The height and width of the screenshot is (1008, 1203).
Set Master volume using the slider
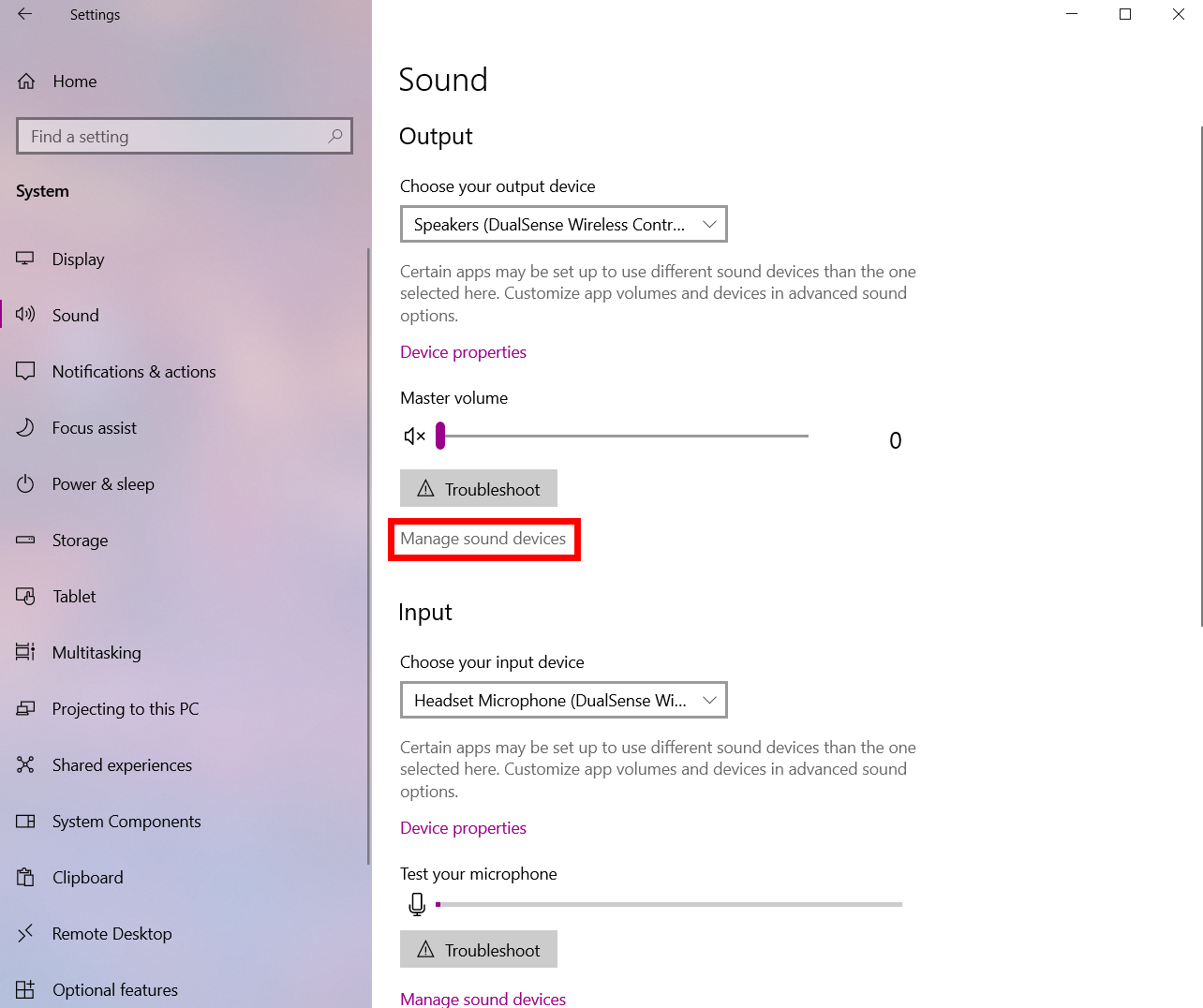pos(438,436)
